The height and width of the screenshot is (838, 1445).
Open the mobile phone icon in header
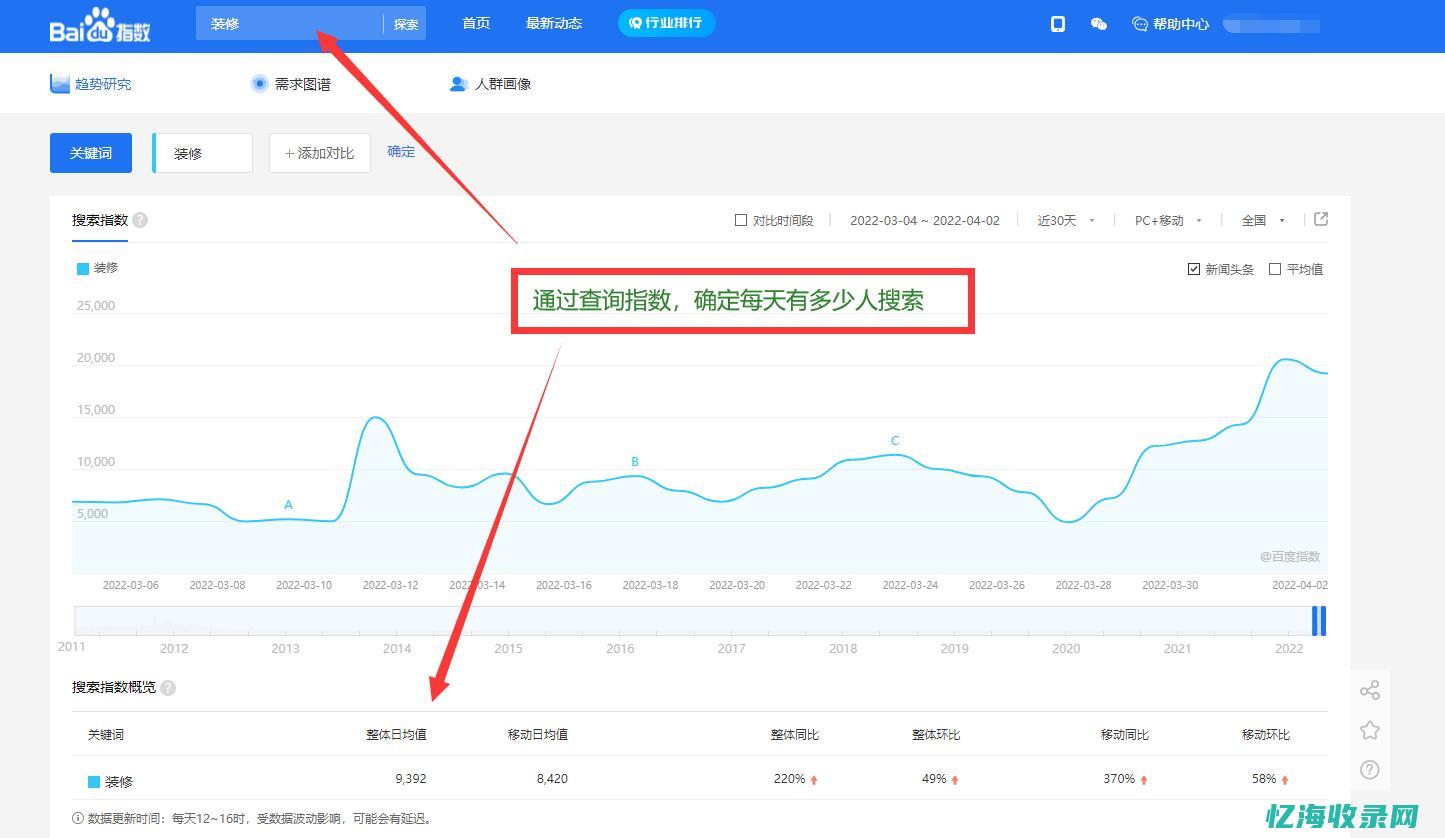(x=1058, y=24)
